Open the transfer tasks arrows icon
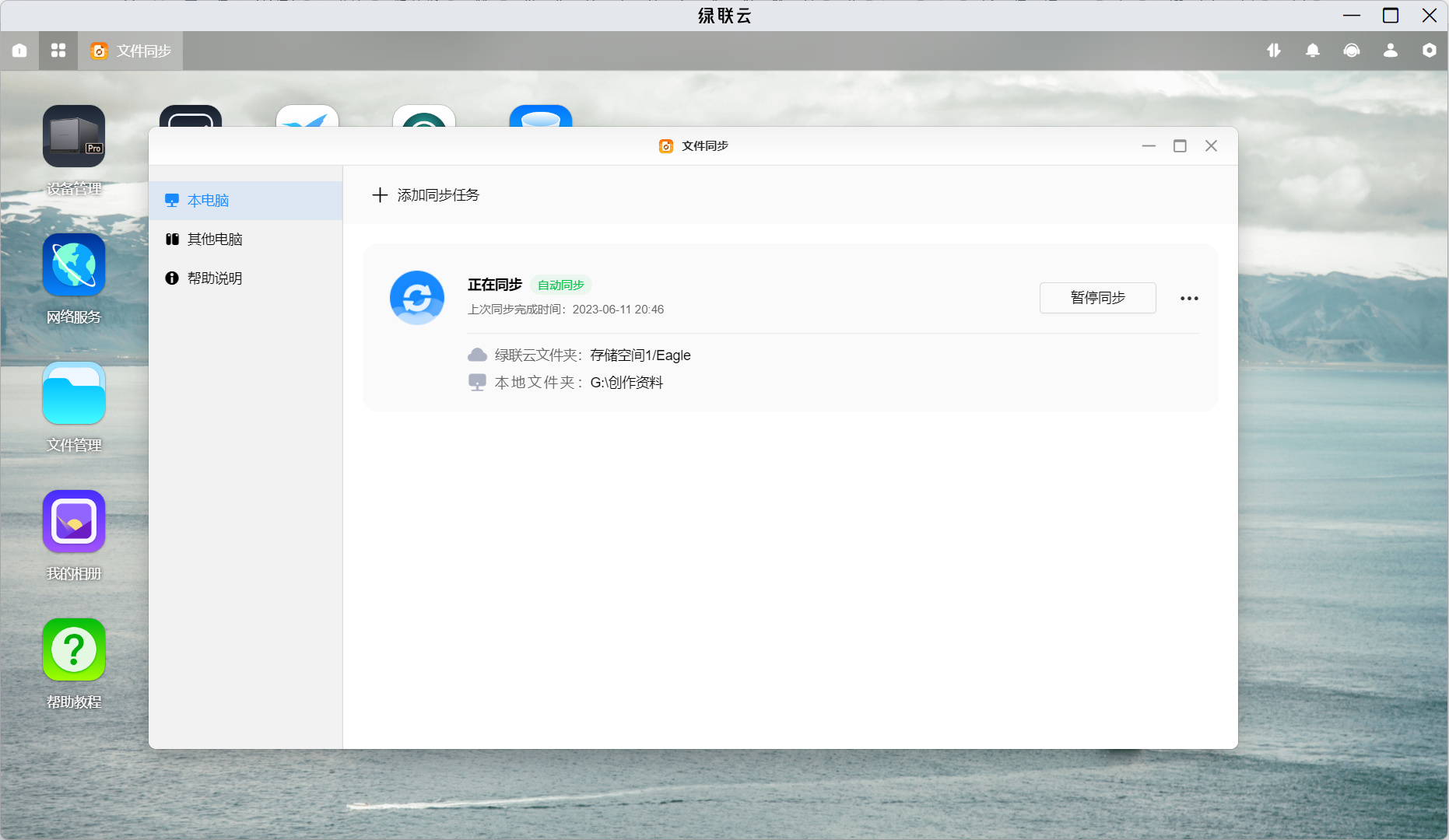Image resolution: width=1449 pixels, height=840 pixels. (1274, 51)
